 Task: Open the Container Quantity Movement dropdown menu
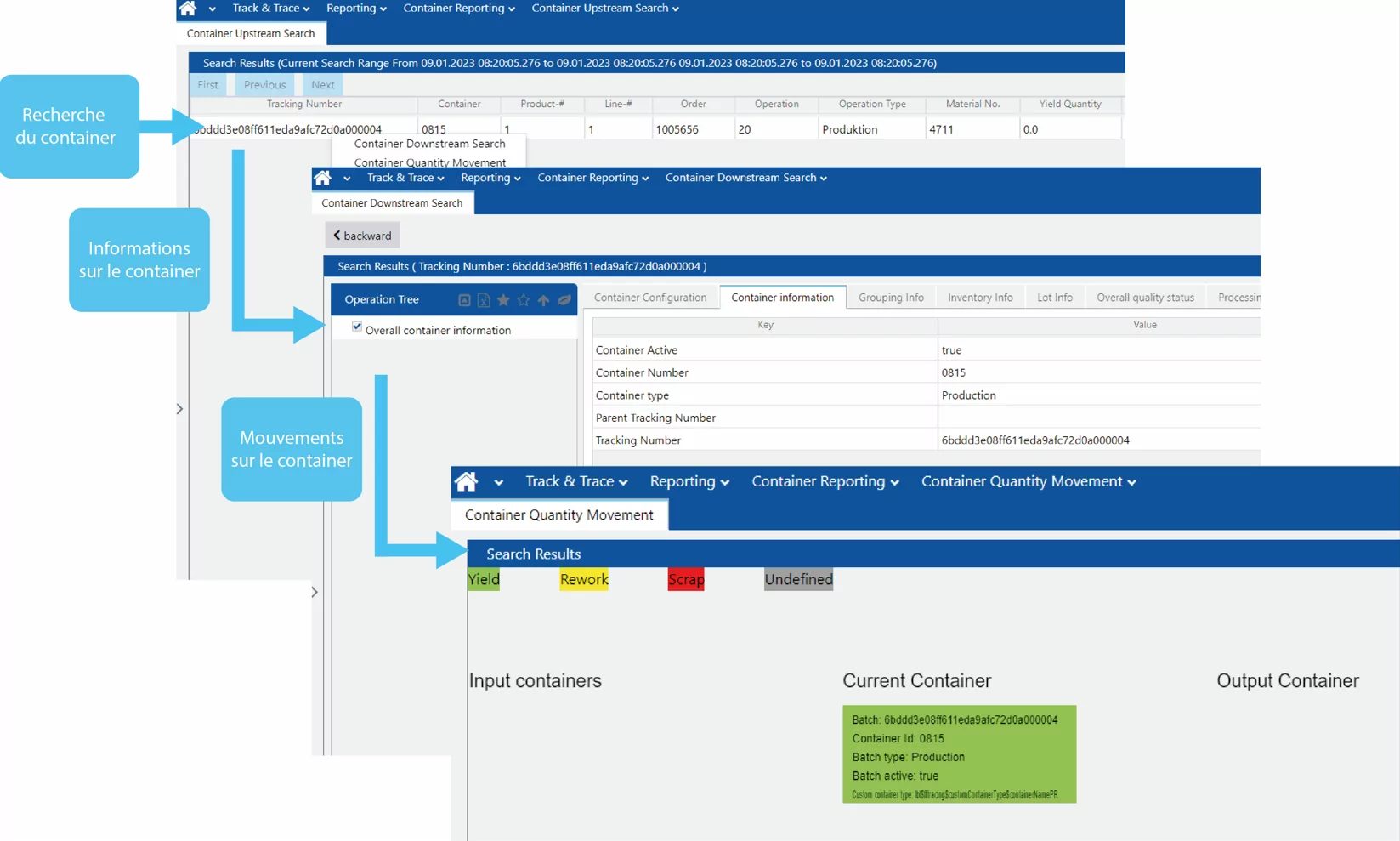pos(1028,481)
